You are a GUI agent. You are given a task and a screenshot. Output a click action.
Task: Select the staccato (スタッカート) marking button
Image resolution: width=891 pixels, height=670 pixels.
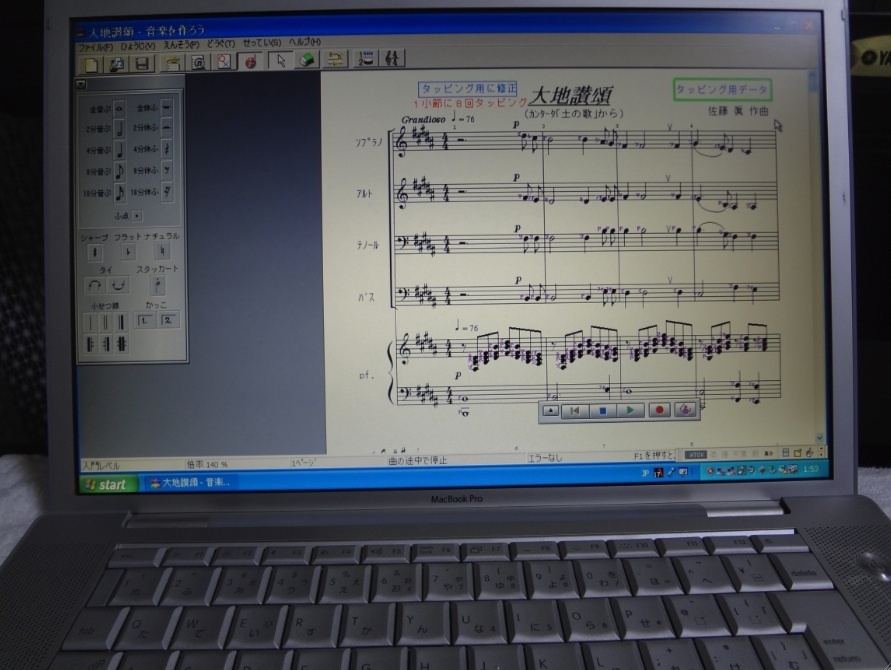pos(158,285)
